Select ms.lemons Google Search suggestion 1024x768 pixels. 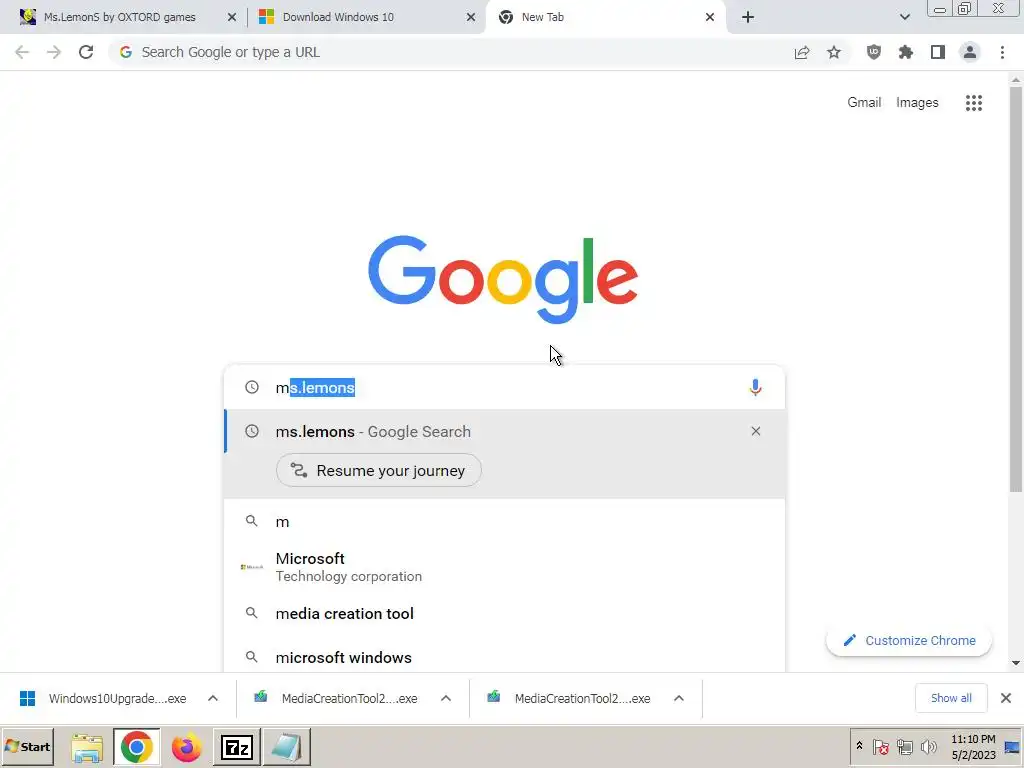(x=504, y=432)
